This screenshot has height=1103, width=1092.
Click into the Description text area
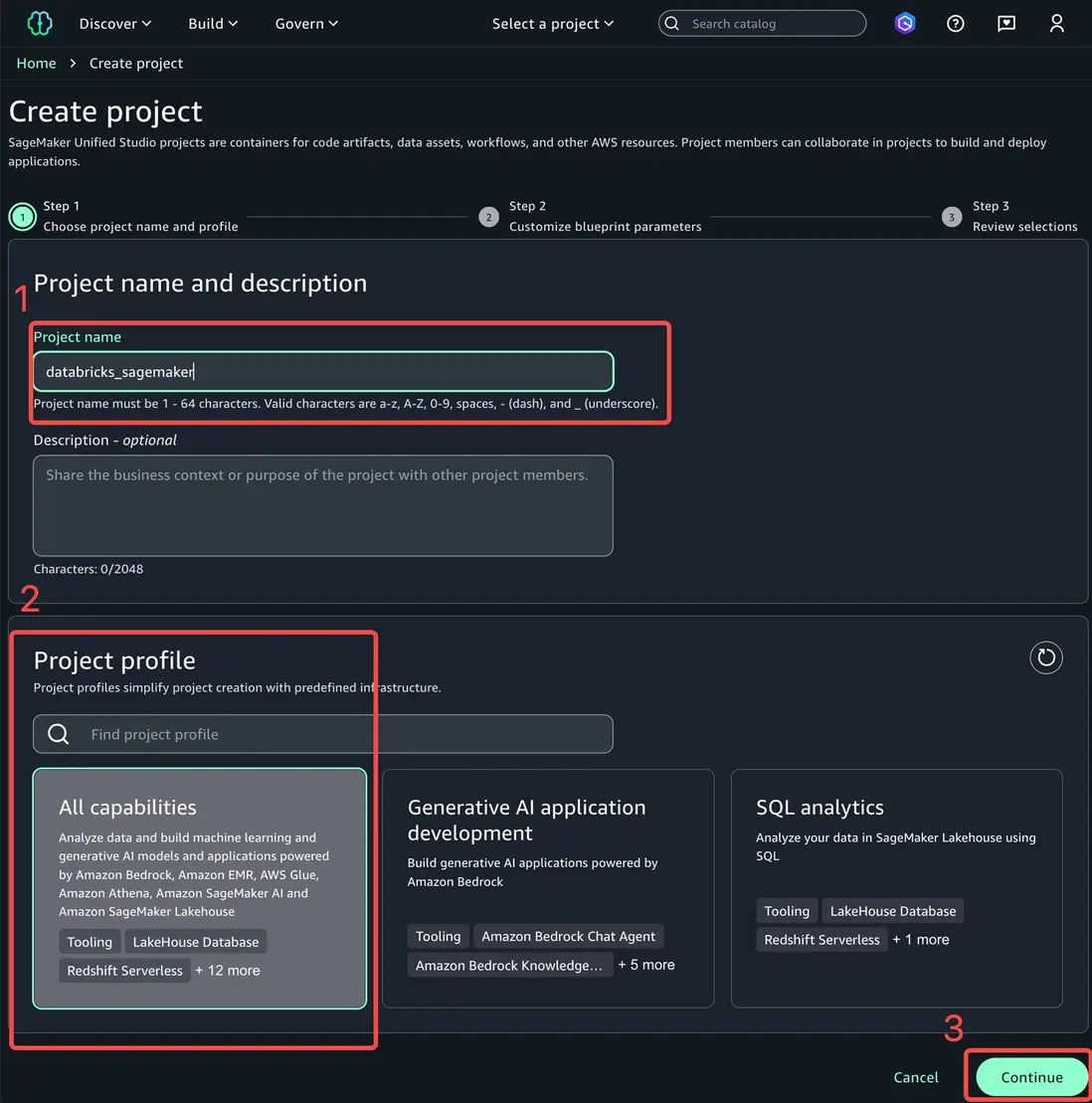coord(323,506)
